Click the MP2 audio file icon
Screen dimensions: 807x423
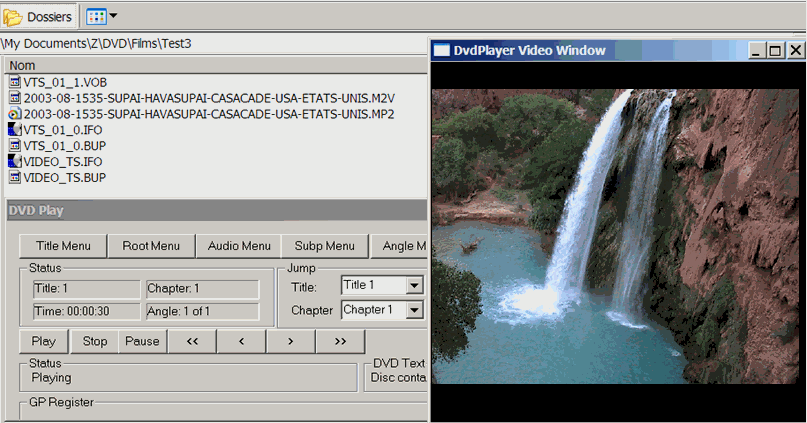[15, 114]
